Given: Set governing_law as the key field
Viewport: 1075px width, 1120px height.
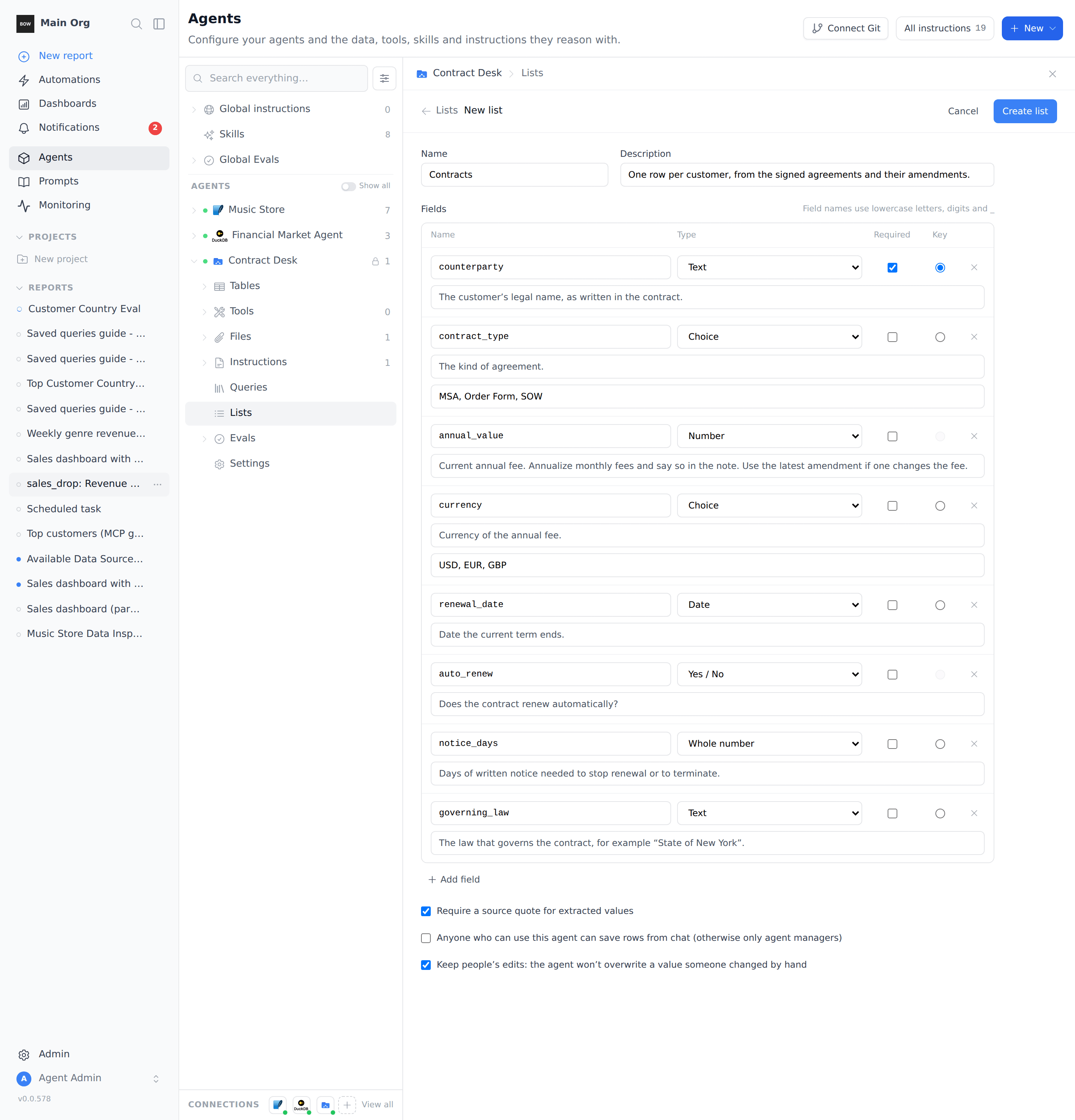Looking at the screenshot, I should (940, 813).
